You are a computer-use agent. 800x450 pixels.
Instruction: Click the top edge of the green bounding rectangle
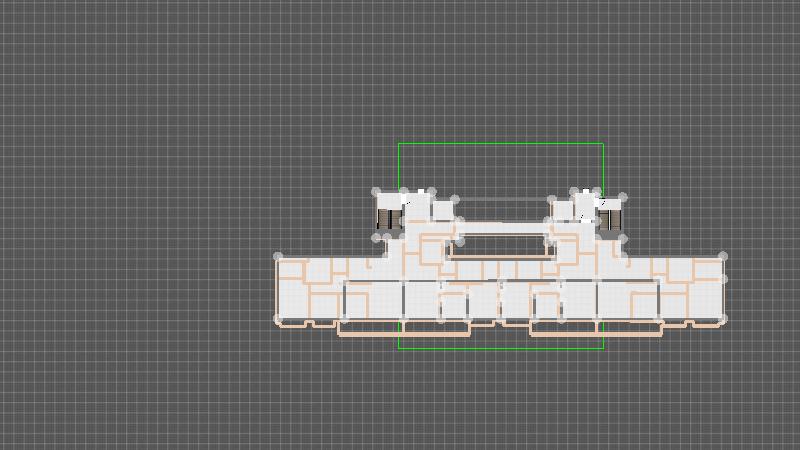point(500,144)
